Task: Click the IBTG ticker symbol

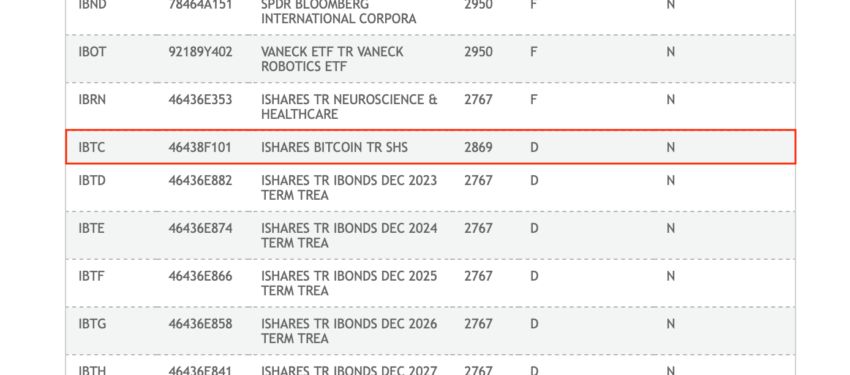Action: coord(92,324)
